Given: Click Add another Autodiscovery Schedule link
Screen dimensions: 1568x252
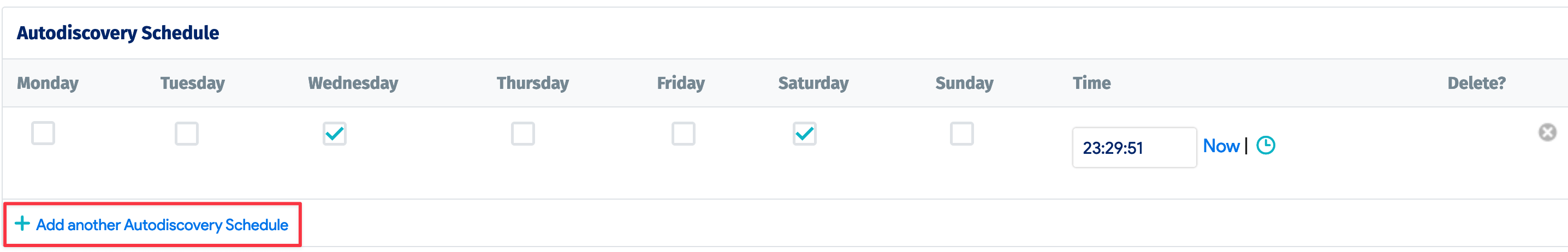Looking at the screenshot, I should coord(162,225).
